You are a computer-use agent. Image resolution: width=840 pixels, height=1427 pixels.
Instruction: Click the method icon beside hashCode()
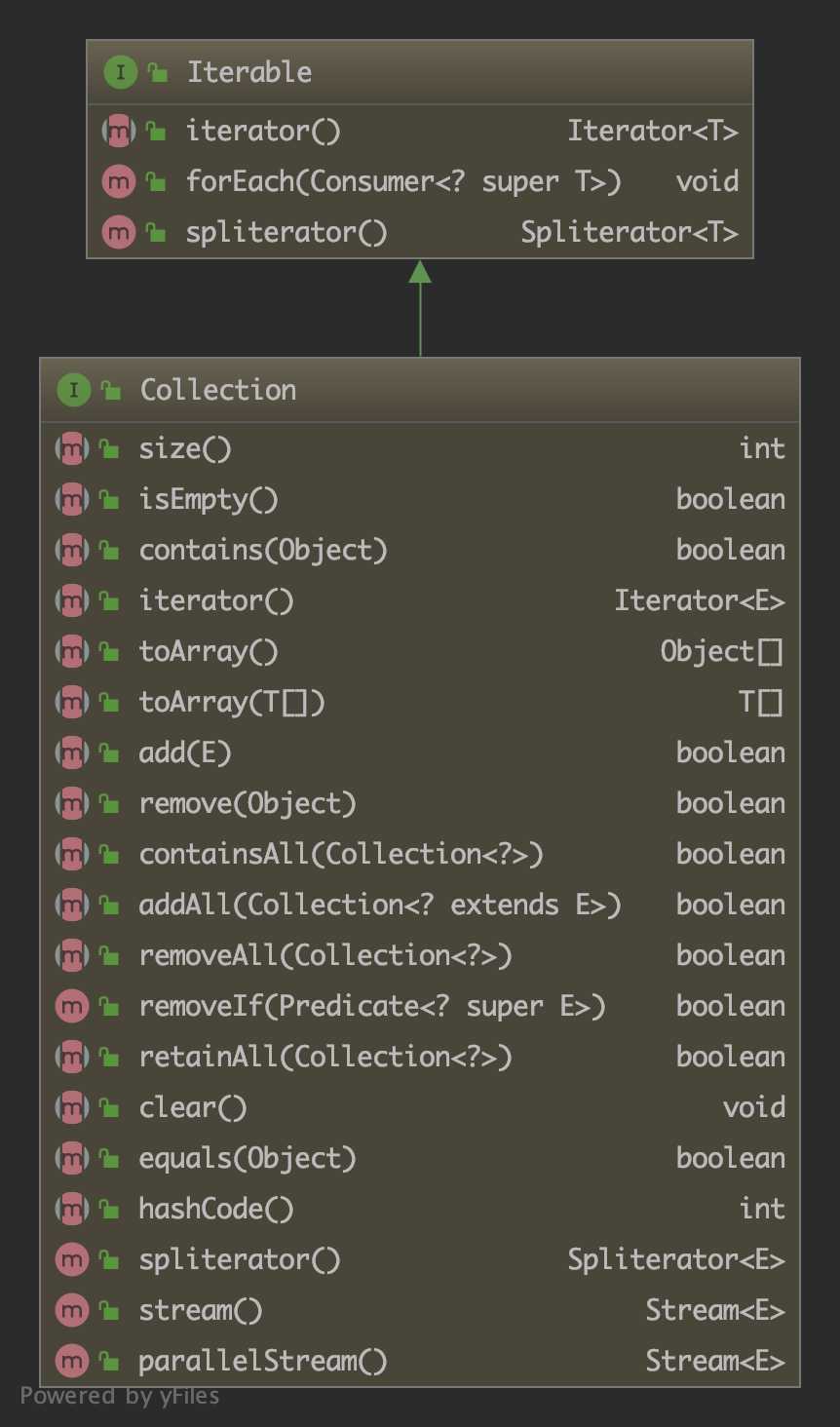coord(72,1209)
